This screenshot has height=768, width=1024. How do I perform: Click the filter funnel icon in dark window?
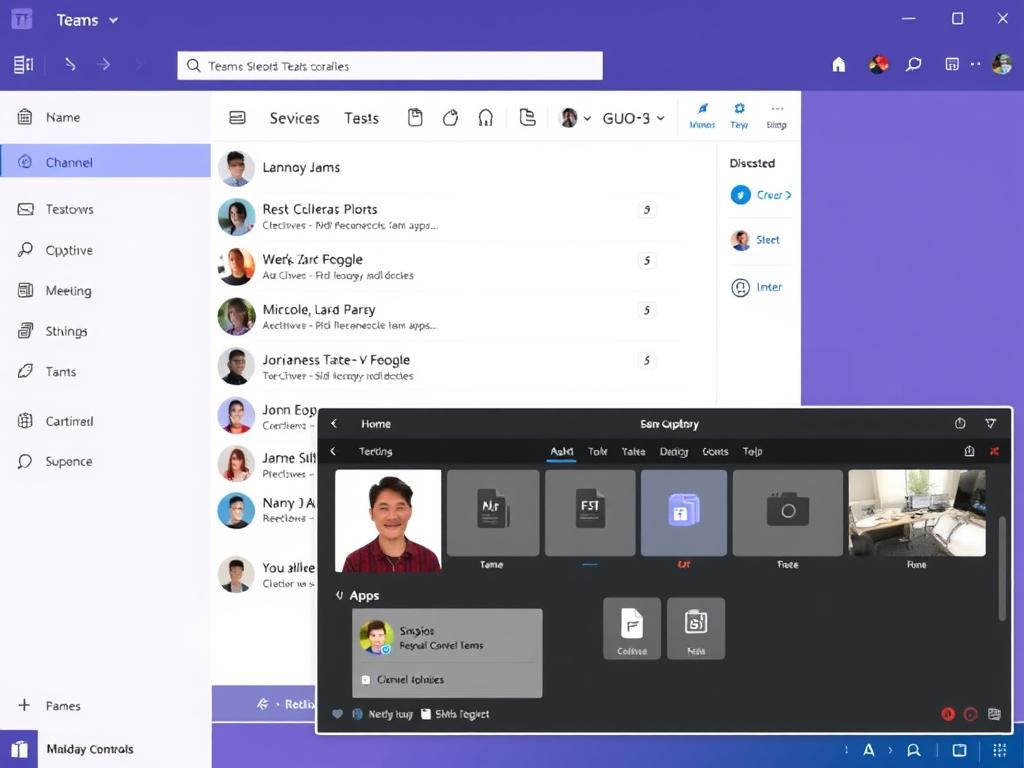tap(991, 423)
